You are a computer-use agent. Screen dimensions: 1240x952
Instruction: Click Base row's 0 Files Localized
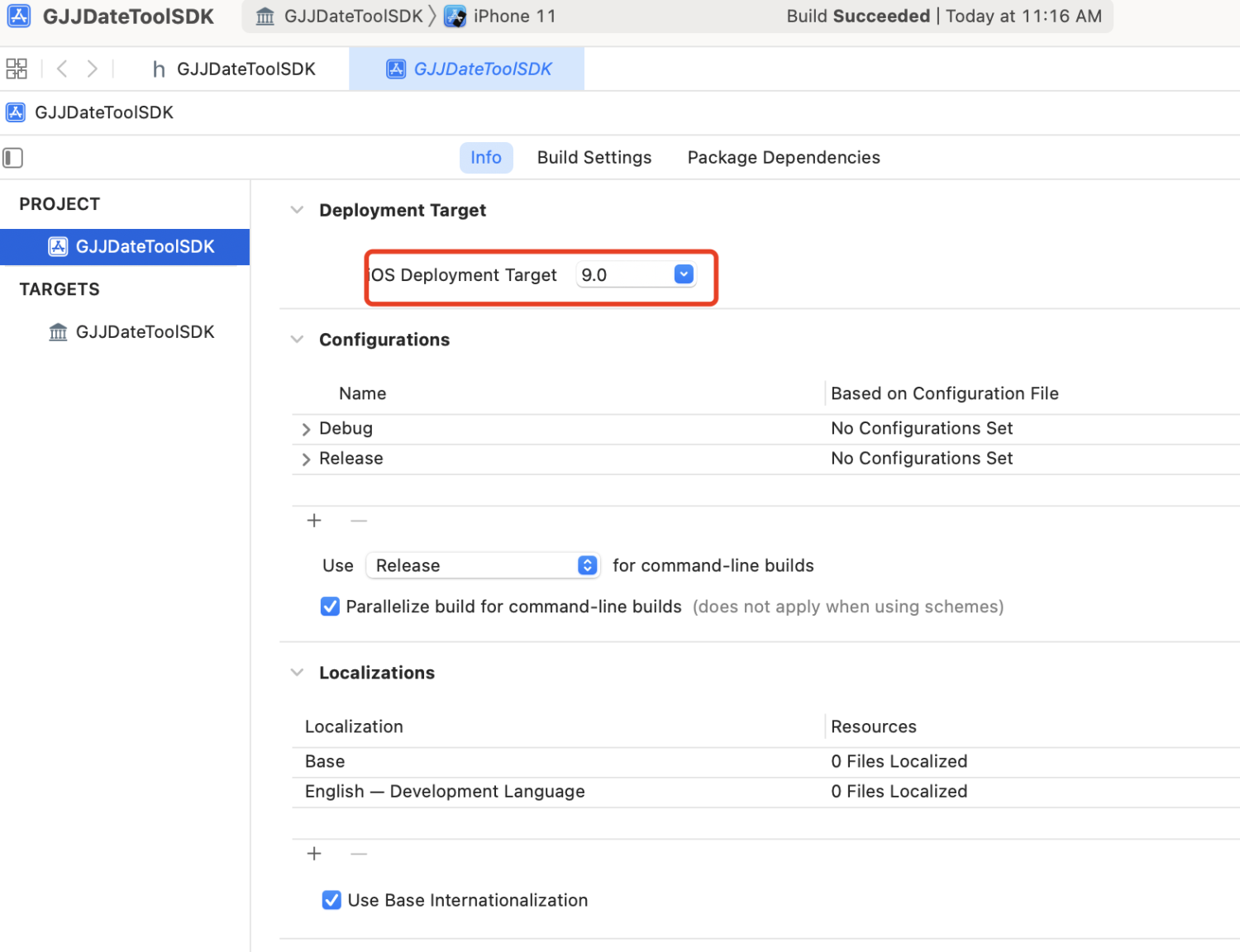899,761
